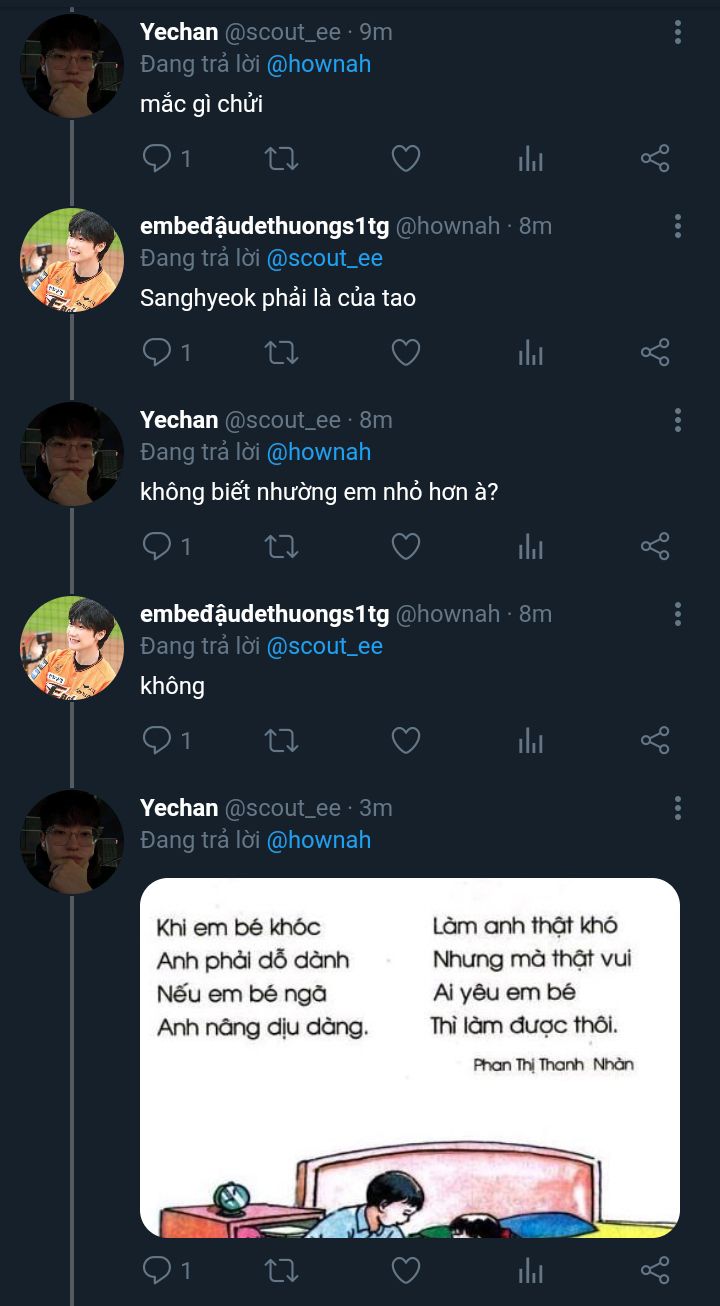The height and width of the screenshot is (1306, 720).
Task: Share the tweet that only says "không"
Action: pos(655,740)
